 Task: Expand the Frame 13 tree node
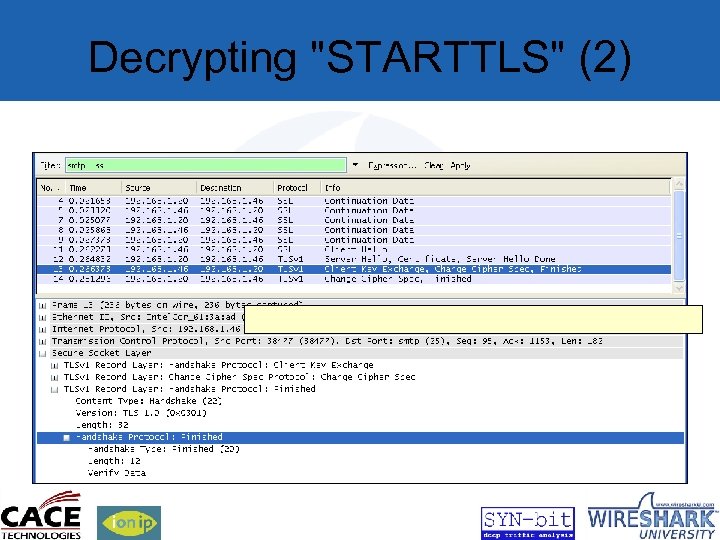tap(43, 305)
